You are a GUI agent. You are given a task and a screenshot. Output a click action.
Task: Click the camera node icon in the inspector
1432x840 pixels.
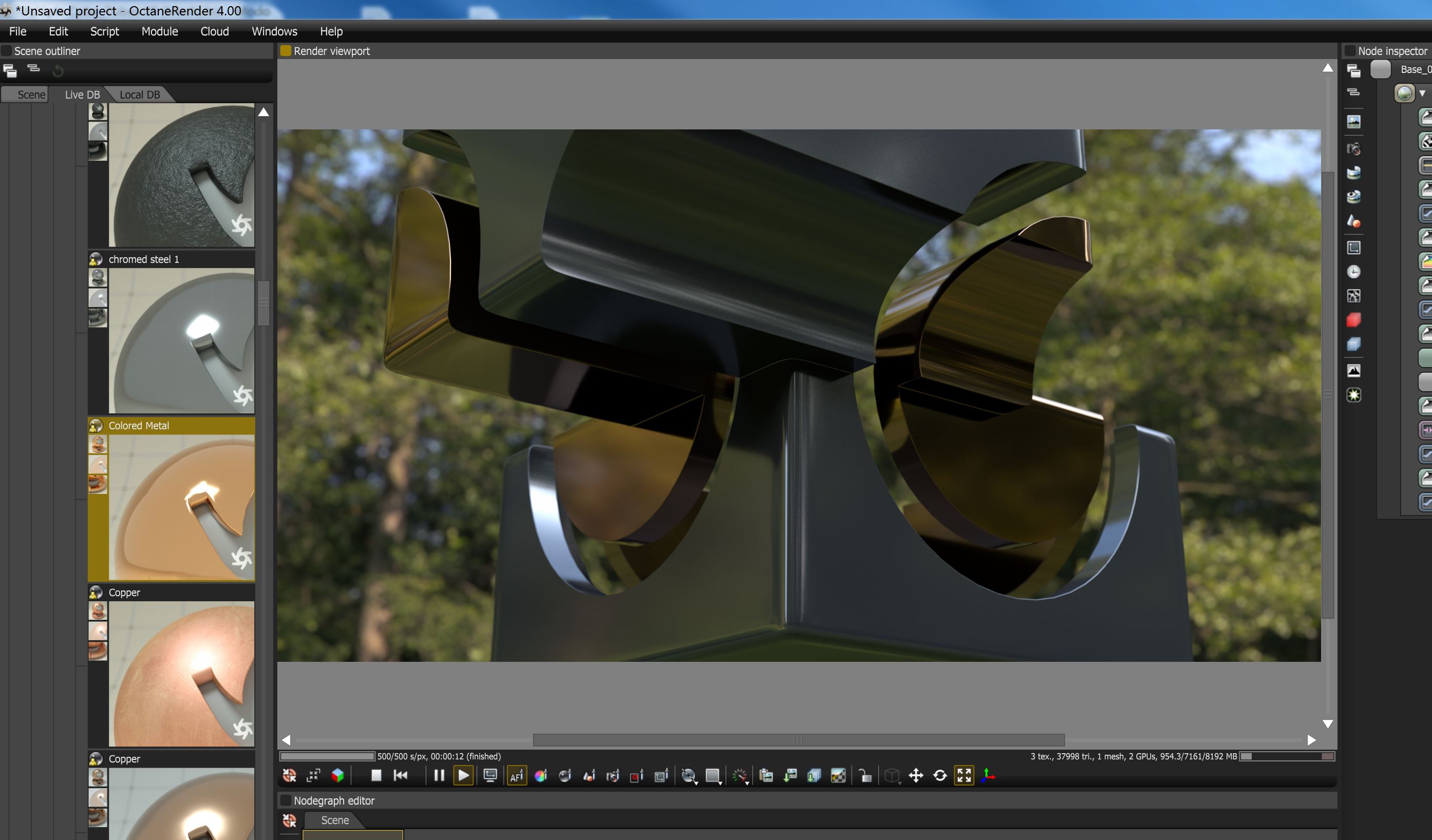point(1353,149)
